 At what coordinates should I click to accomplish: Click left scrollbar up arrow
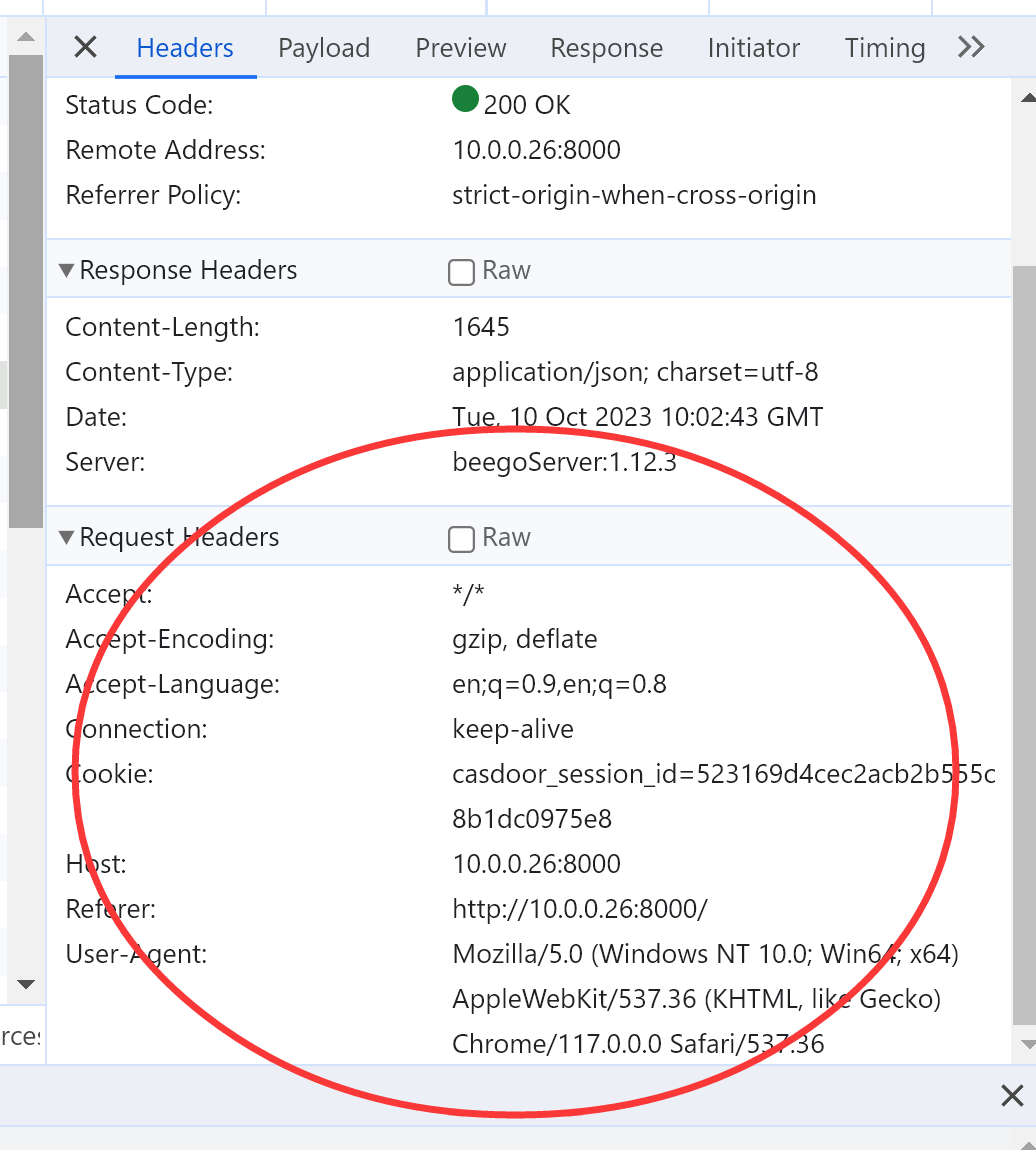26,37
